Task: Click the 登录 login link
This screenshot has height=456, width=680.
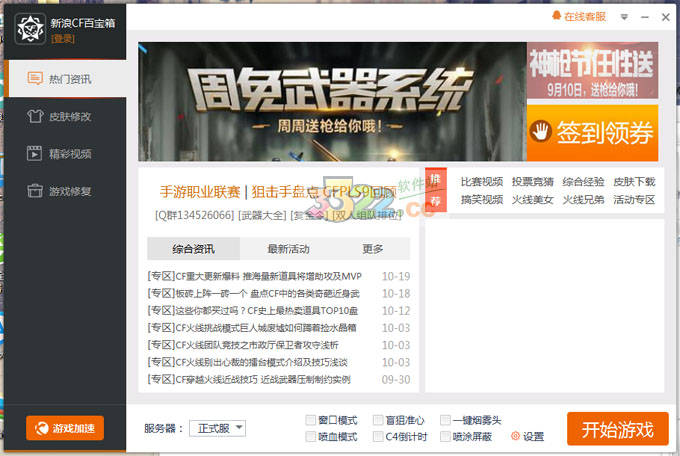Action: click(63, 38)
